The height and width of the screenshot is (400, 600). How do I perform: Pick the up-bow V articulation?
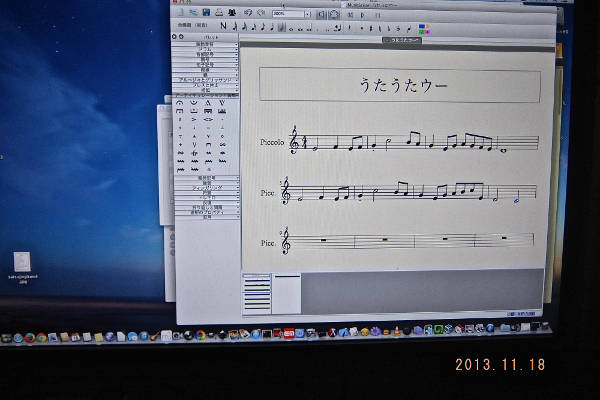pyautogui.click(x=194, y=145)
